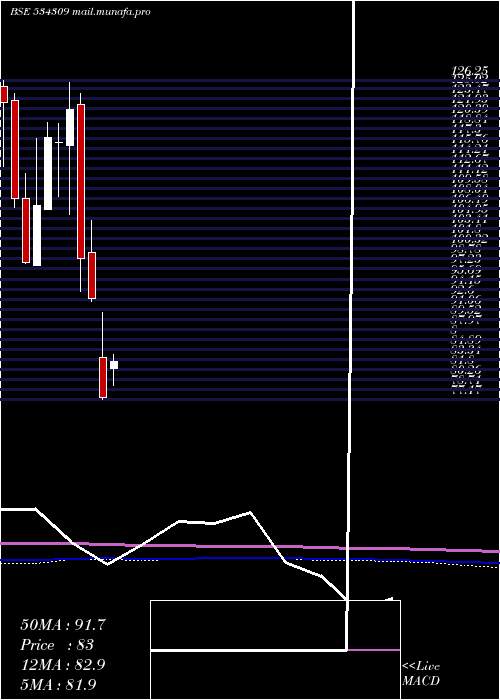Click the blue moving average line
500x700 pixels.
tap(250, 559)
